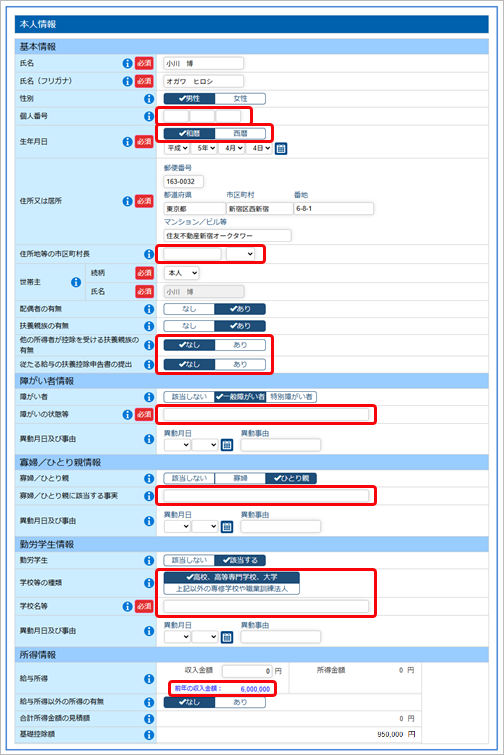Click info icon for 氏名（フリガナ）
This screenshot has width=504, height=755.
[127, 81]
